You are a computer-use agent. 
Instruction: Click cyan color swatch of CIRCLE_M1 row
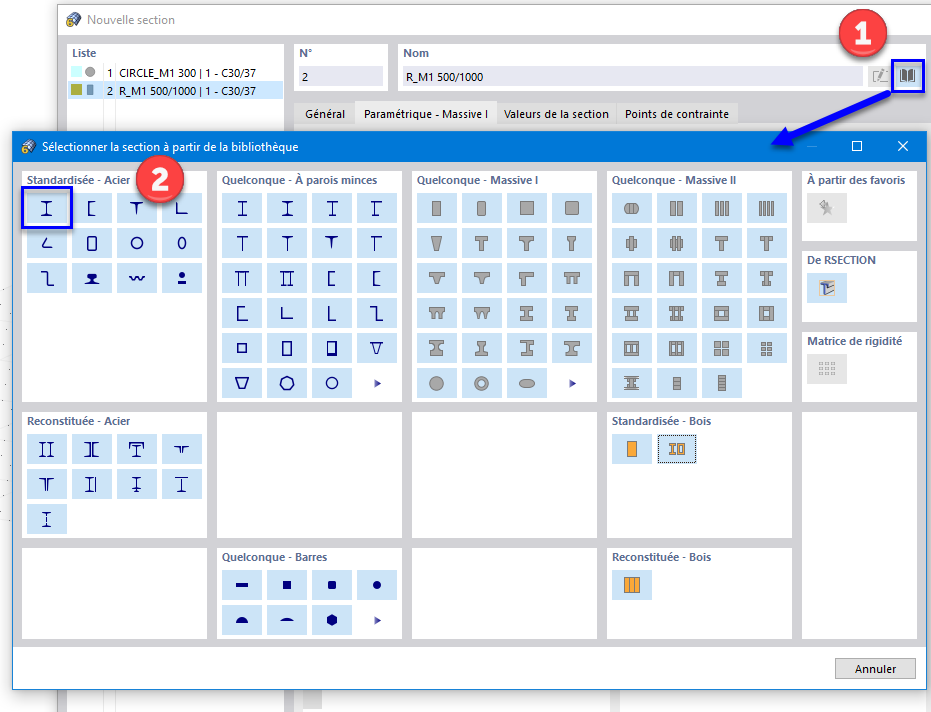tap(77, 72)
